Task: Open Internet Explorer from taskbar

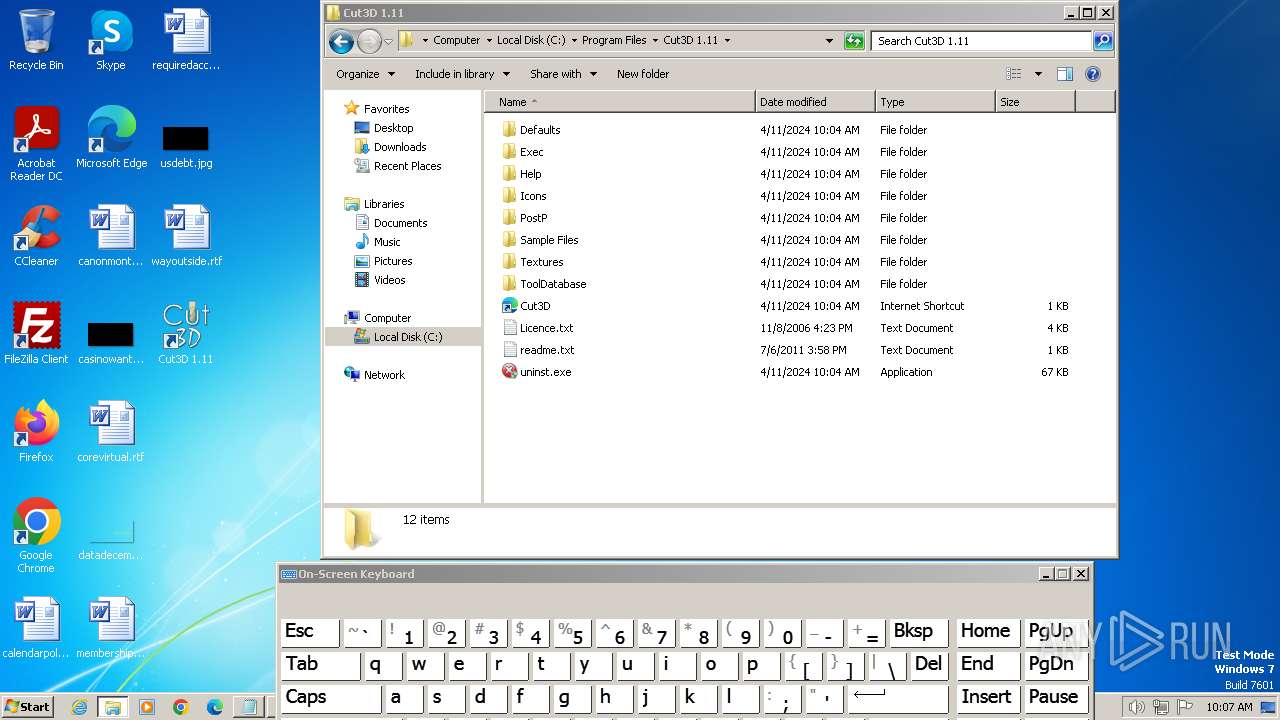Action: point(79,707)
